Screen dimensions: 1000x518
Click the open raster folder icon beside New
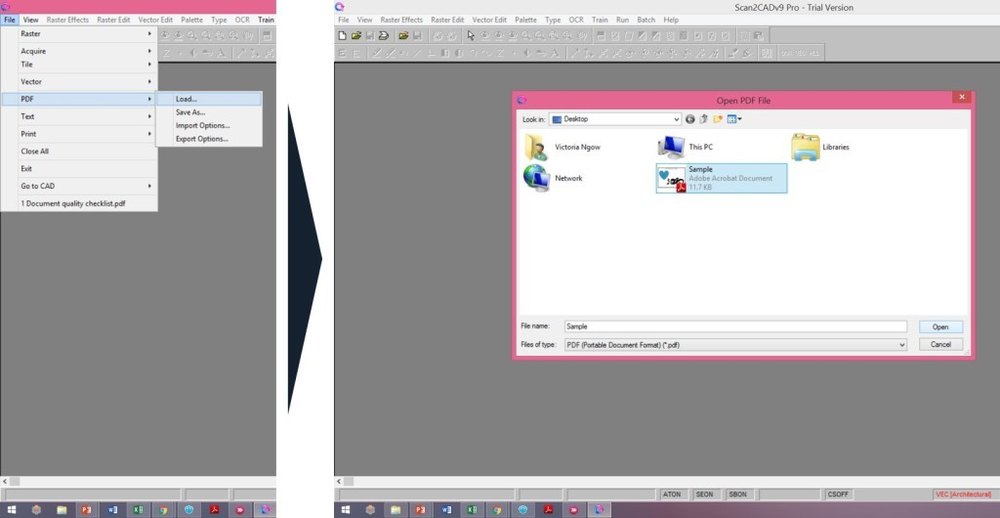click(x=357, y=35)
